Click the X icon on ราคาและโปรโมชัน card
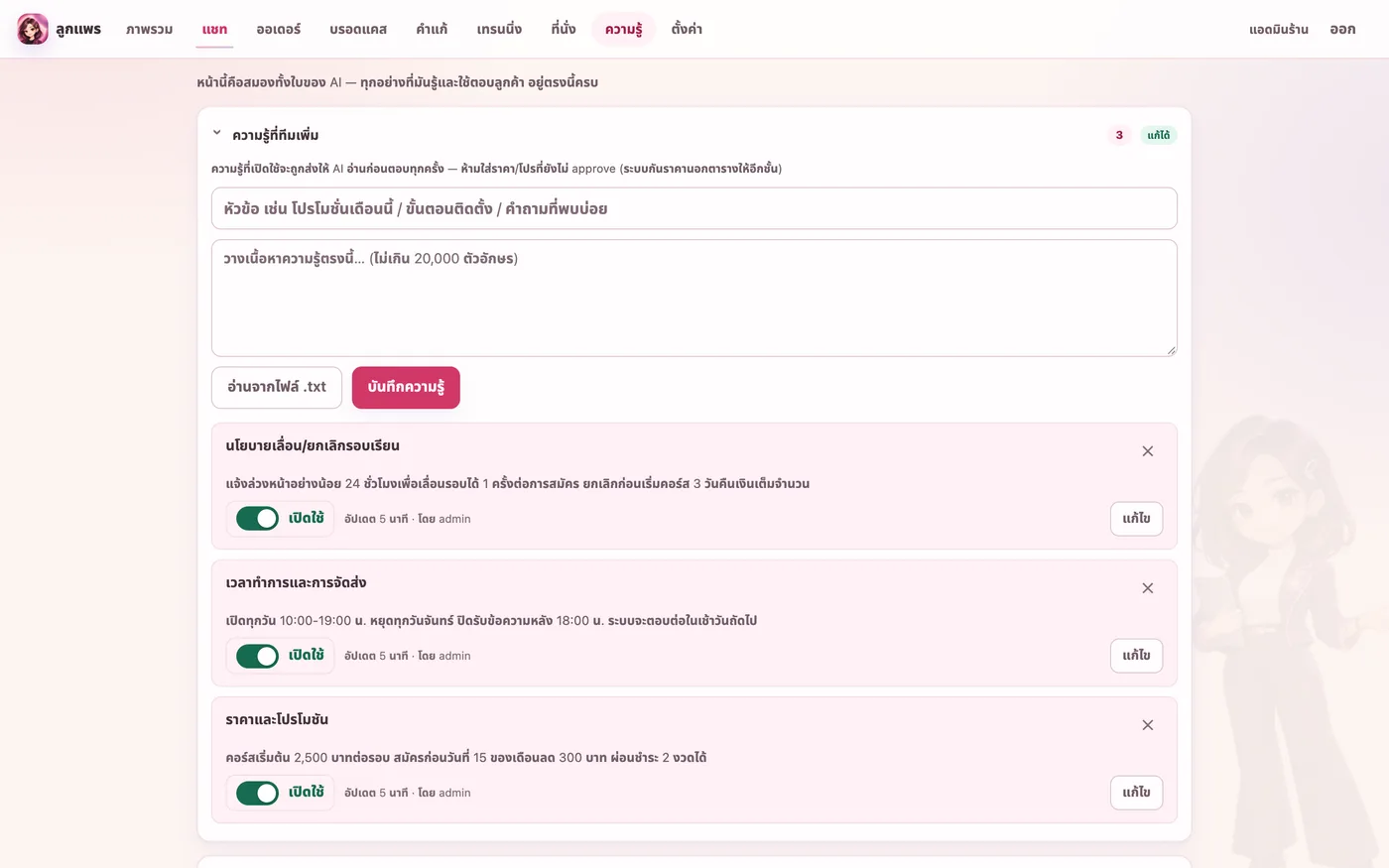The image size is (1389, 868). (1148, 725)
